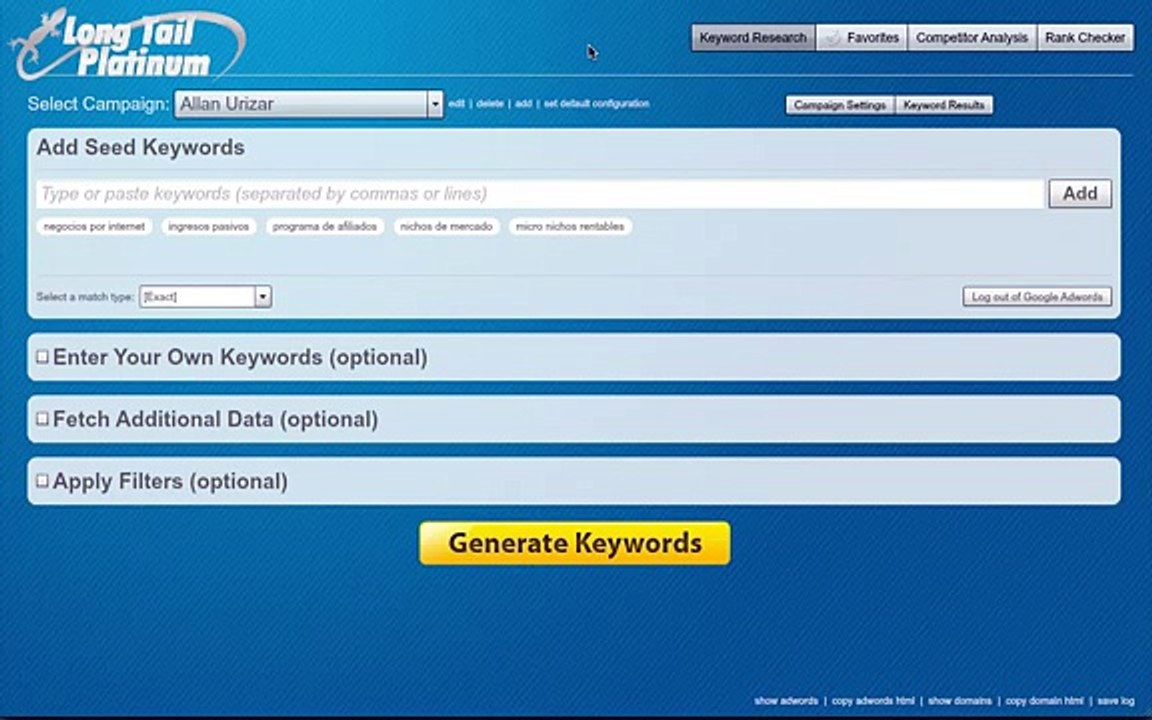Click the Add Seed Keywords heading
The height and width of the screenshot is (720, 1152).
[140, 148]
